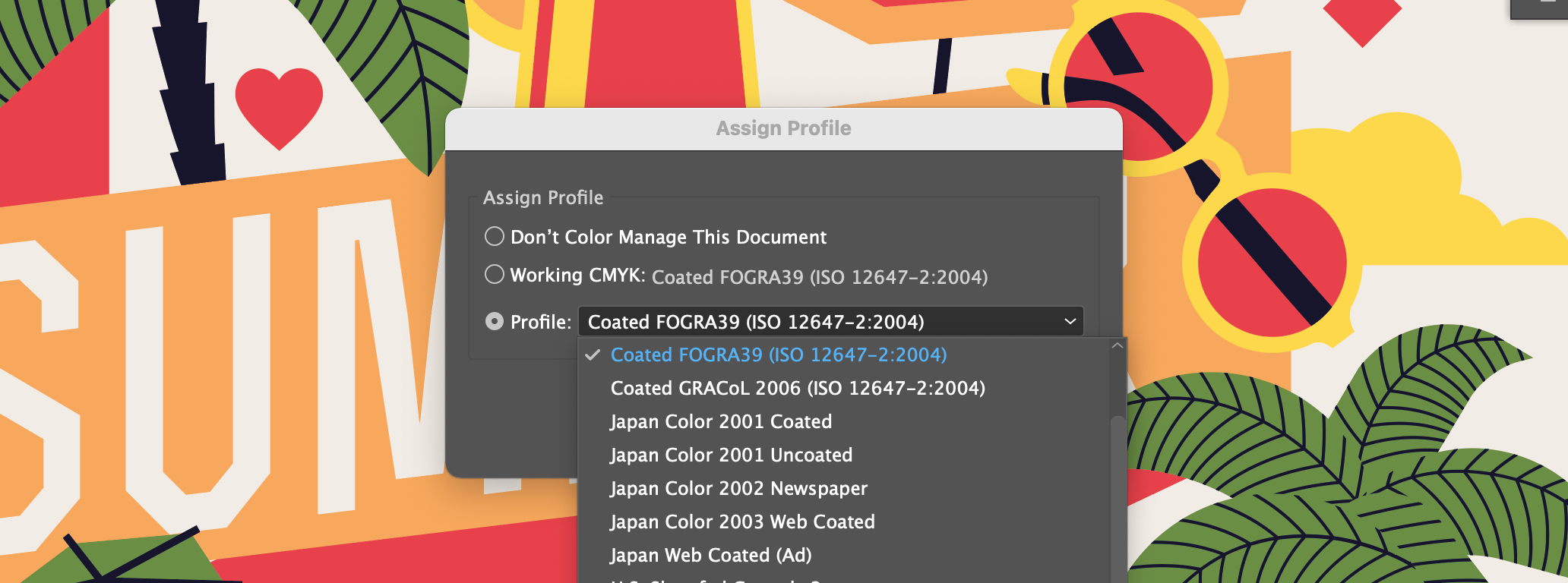Select Japan Color 2001 Coated

(720, 422)
